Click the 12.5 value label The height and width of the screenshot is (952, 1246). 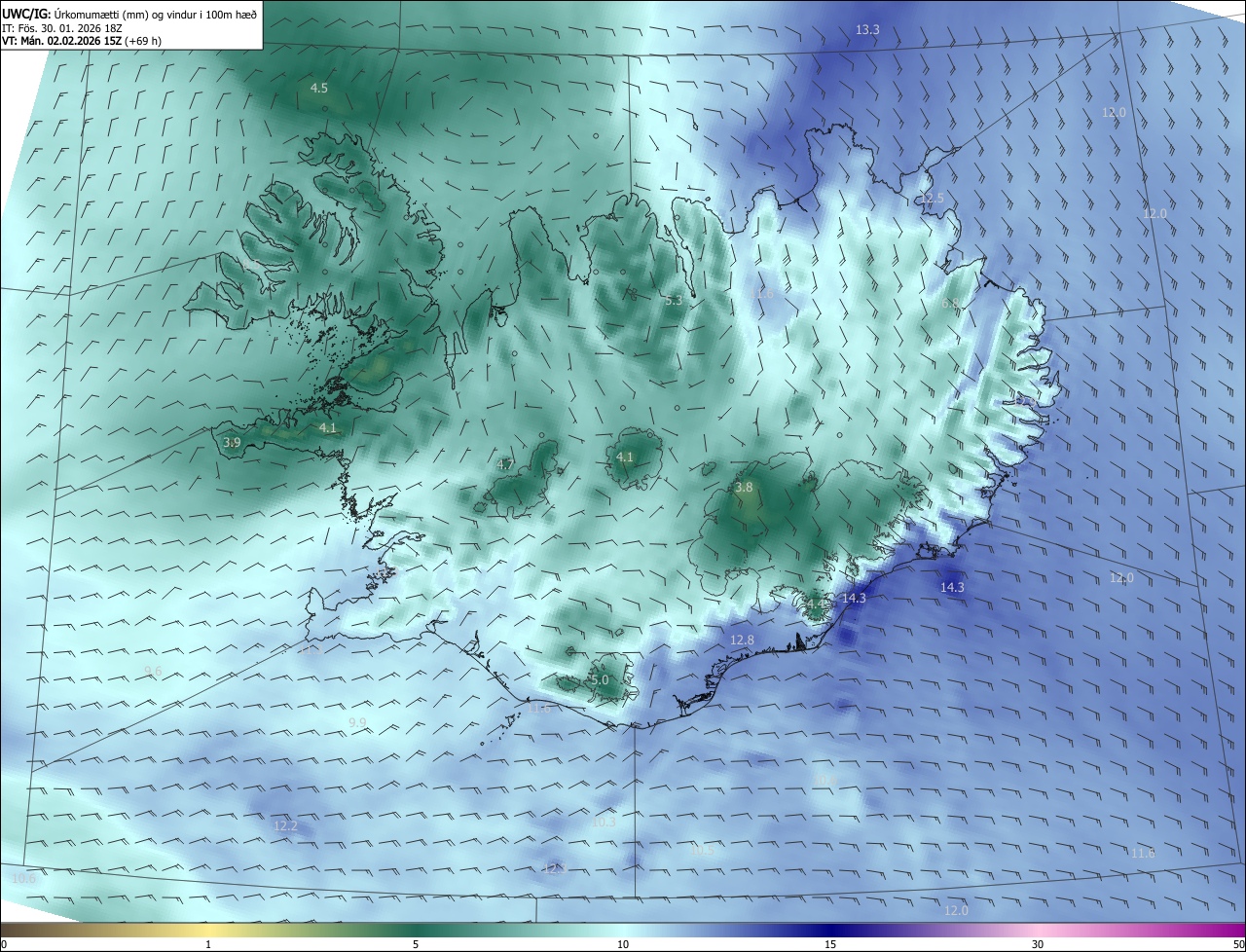click(x=933, y=199)
